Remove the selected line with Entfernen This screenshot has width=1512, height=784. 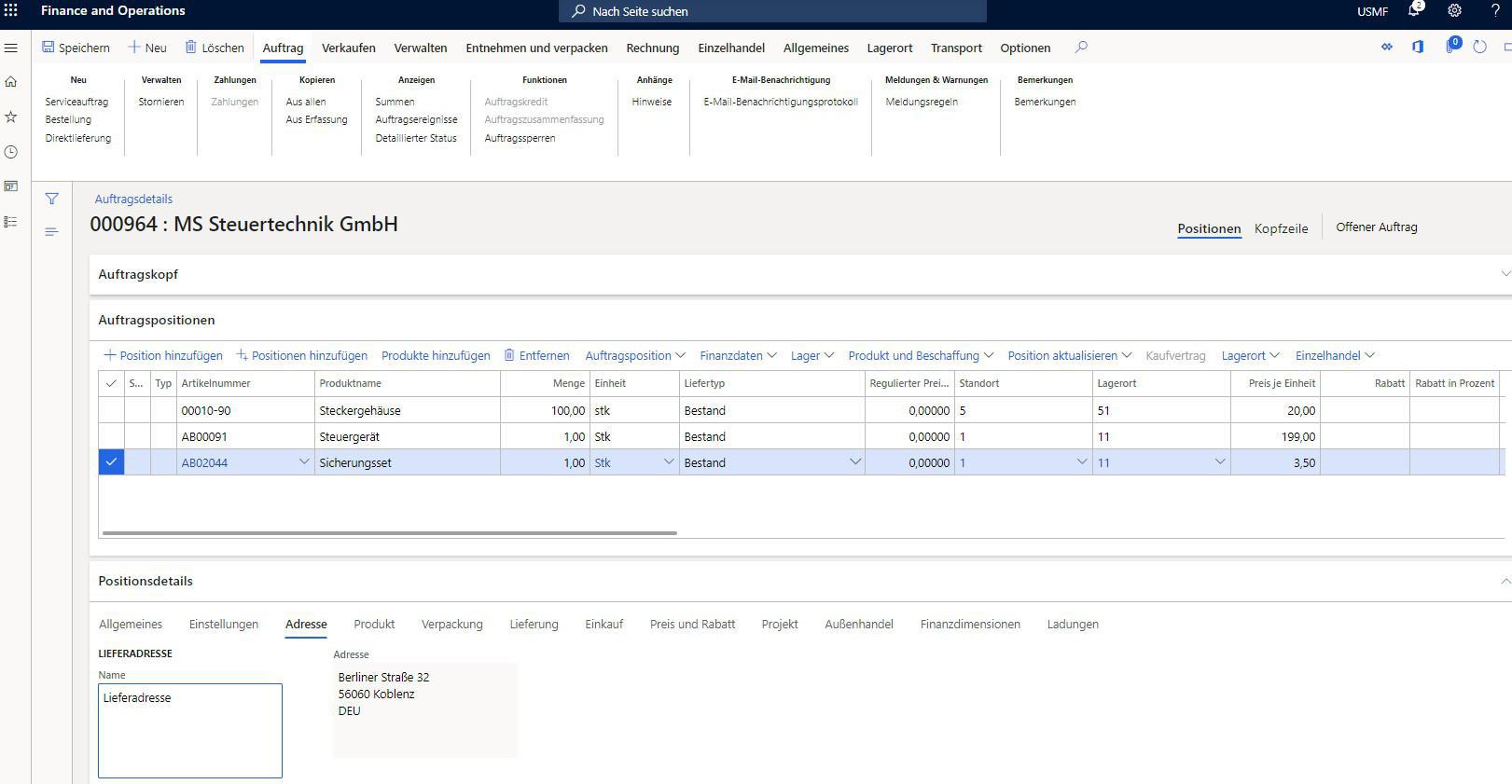point(536,355)
